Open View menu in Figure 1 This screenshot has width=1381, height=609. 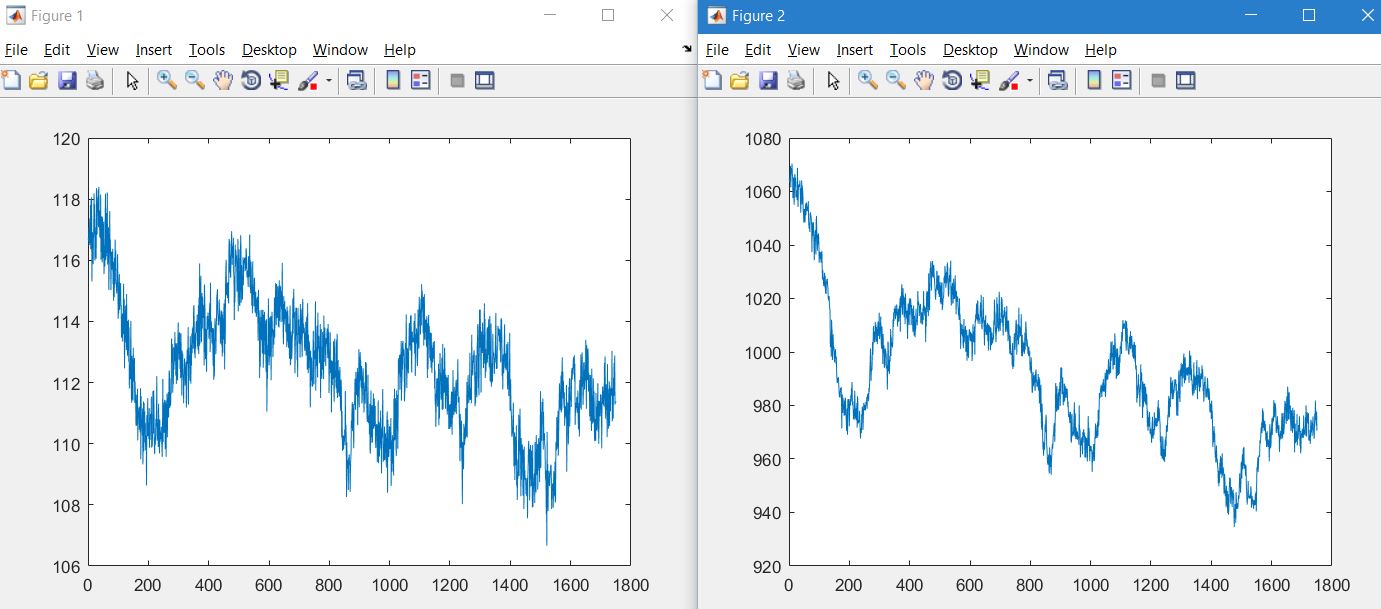coord(103,50)
